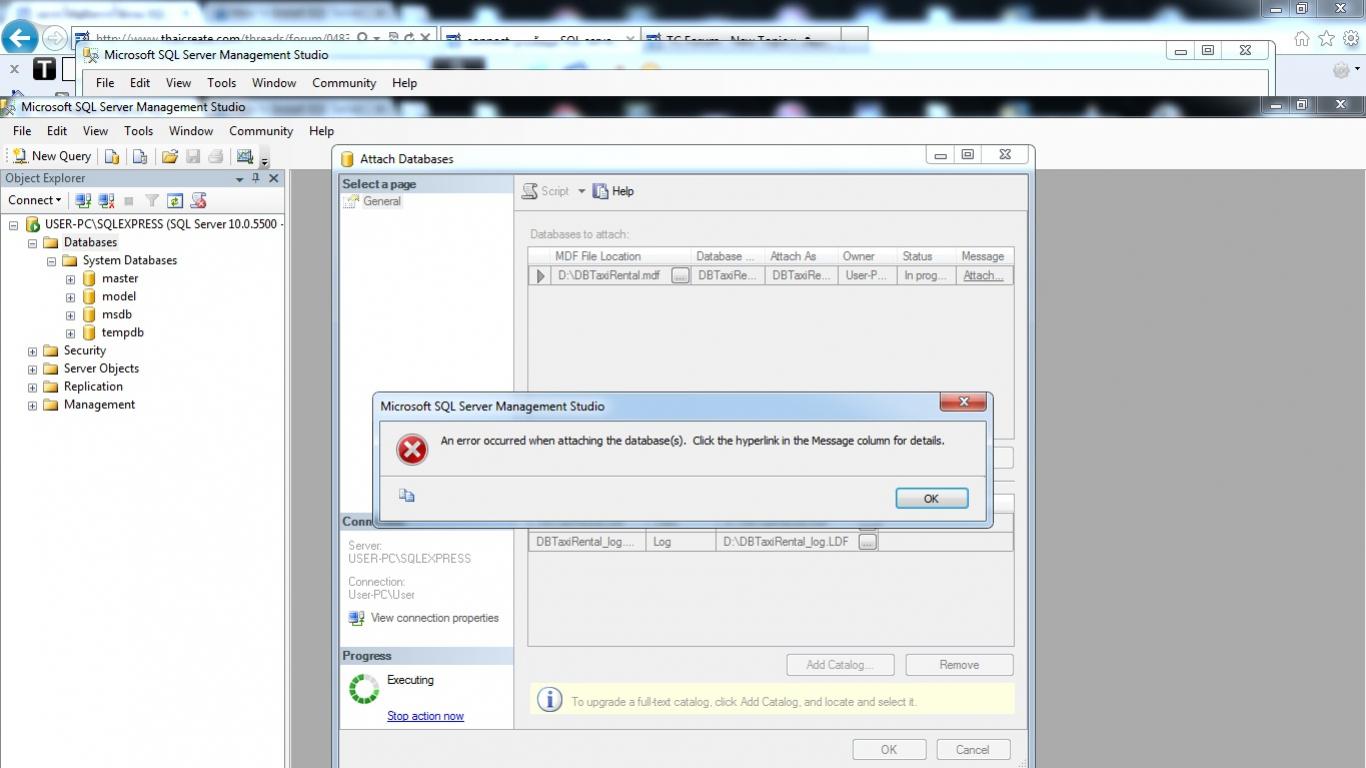
Task: Click OK in the error message box
Action: point(931,498)
